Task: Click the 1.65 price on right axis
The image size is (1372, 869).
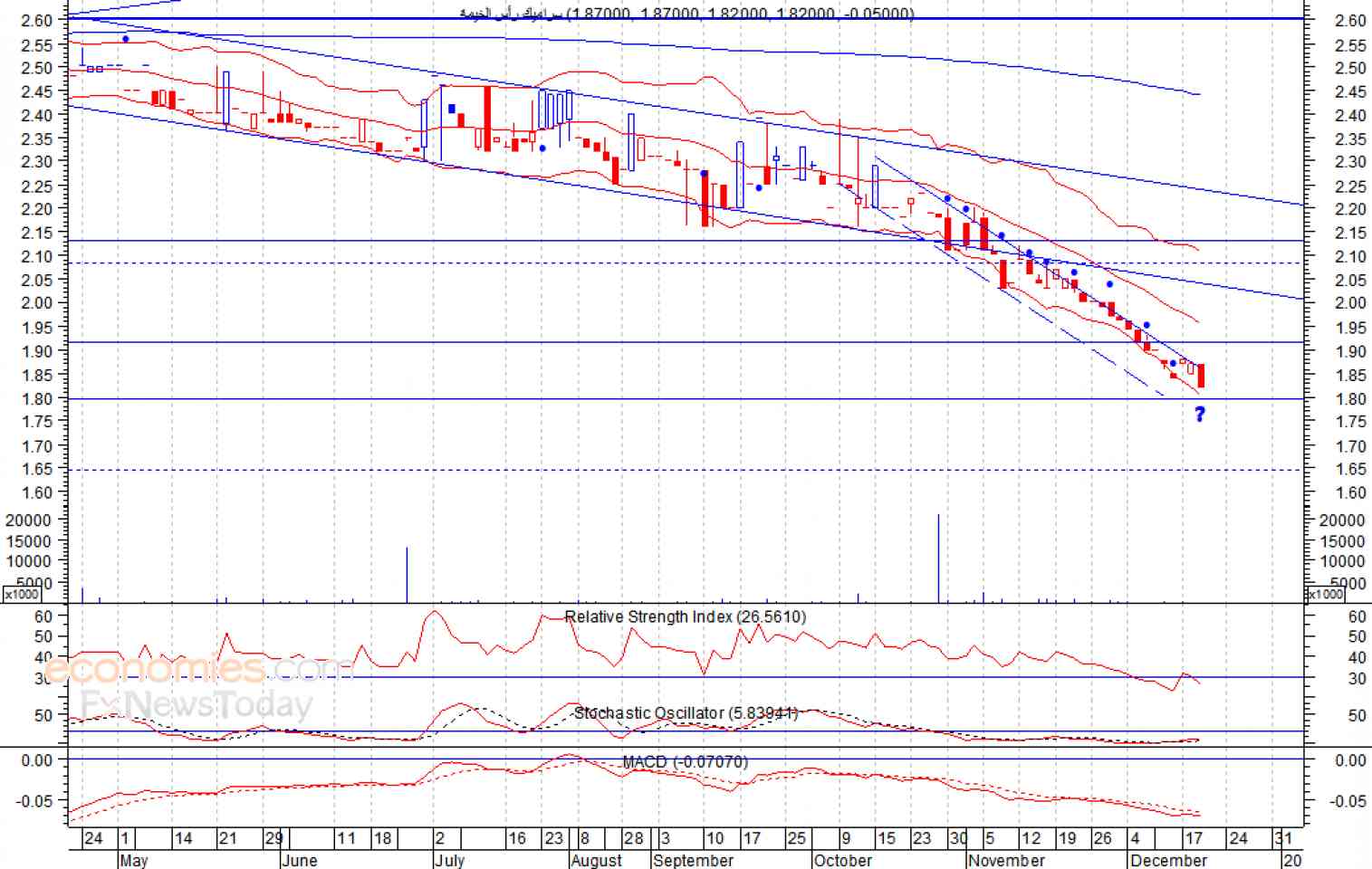Action: point(1350,469)
